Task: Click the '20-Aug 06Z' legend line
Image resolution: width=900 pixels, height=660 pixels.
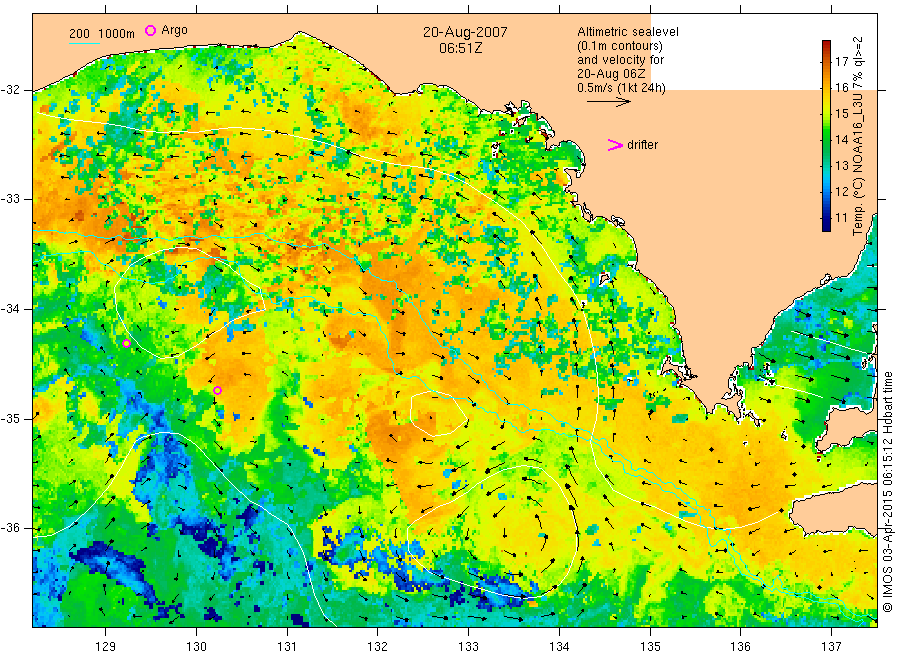Action: pyautogui.click(x=611, y=74)
